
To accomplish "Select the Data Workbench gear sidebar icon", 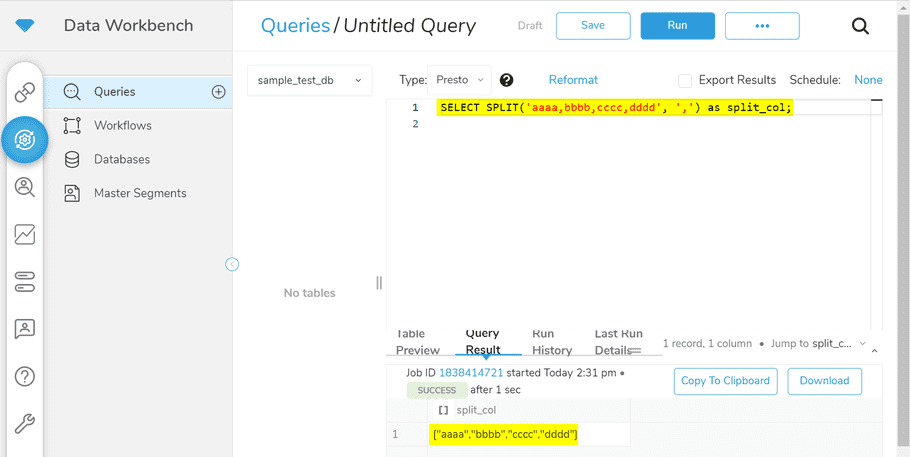I will [x=24, y=139].
